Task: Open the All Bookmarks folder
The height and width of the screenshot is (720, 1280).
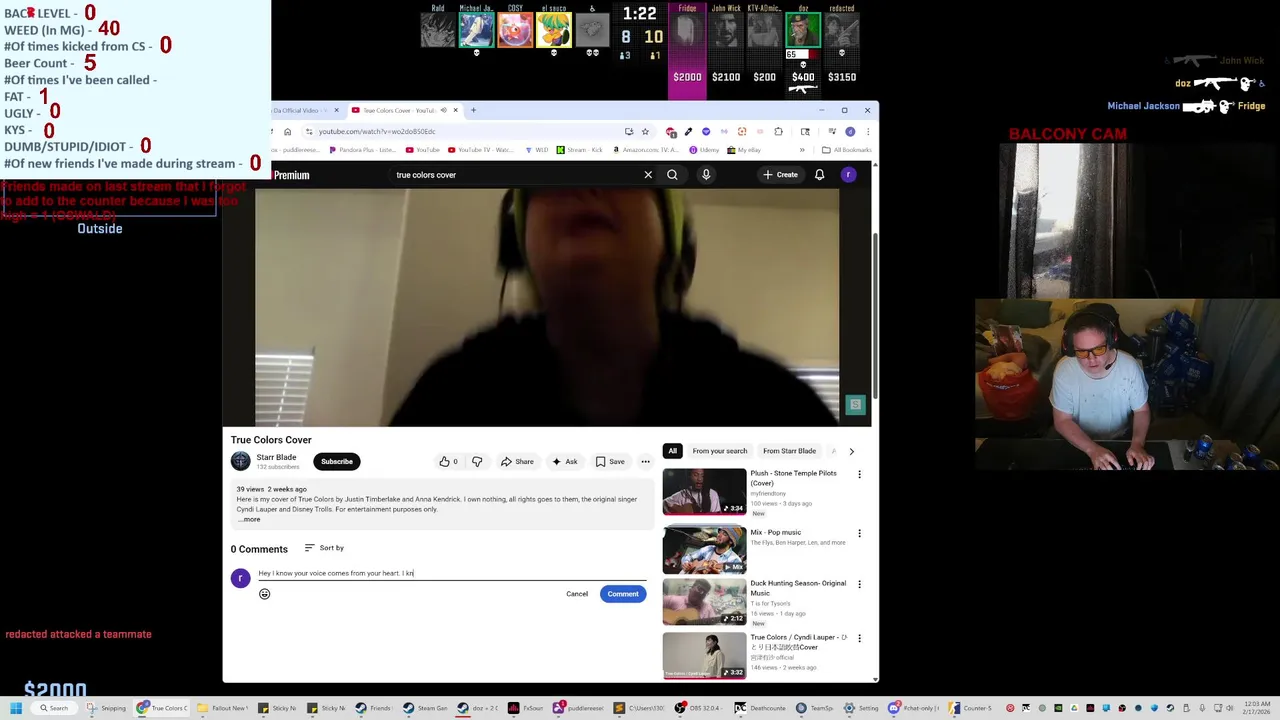Action: tap(846, 150)
